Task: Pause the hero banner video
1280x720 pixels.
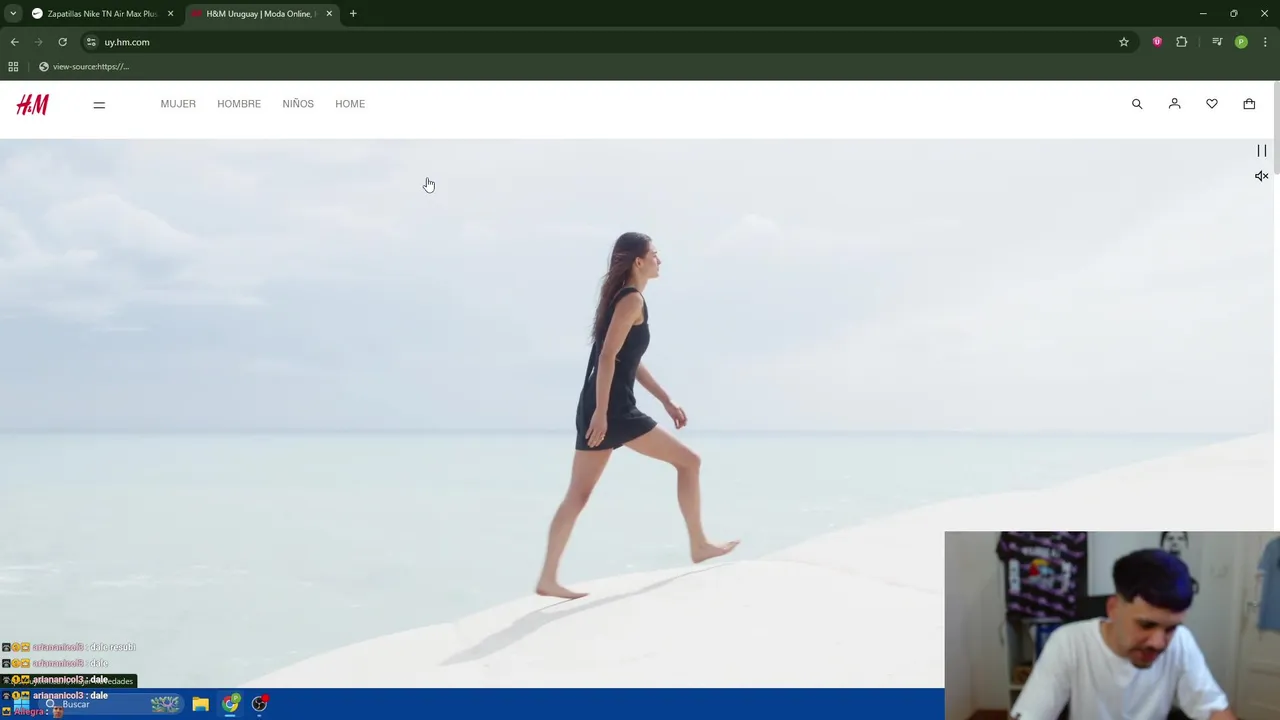Action: pos(1262,151)
